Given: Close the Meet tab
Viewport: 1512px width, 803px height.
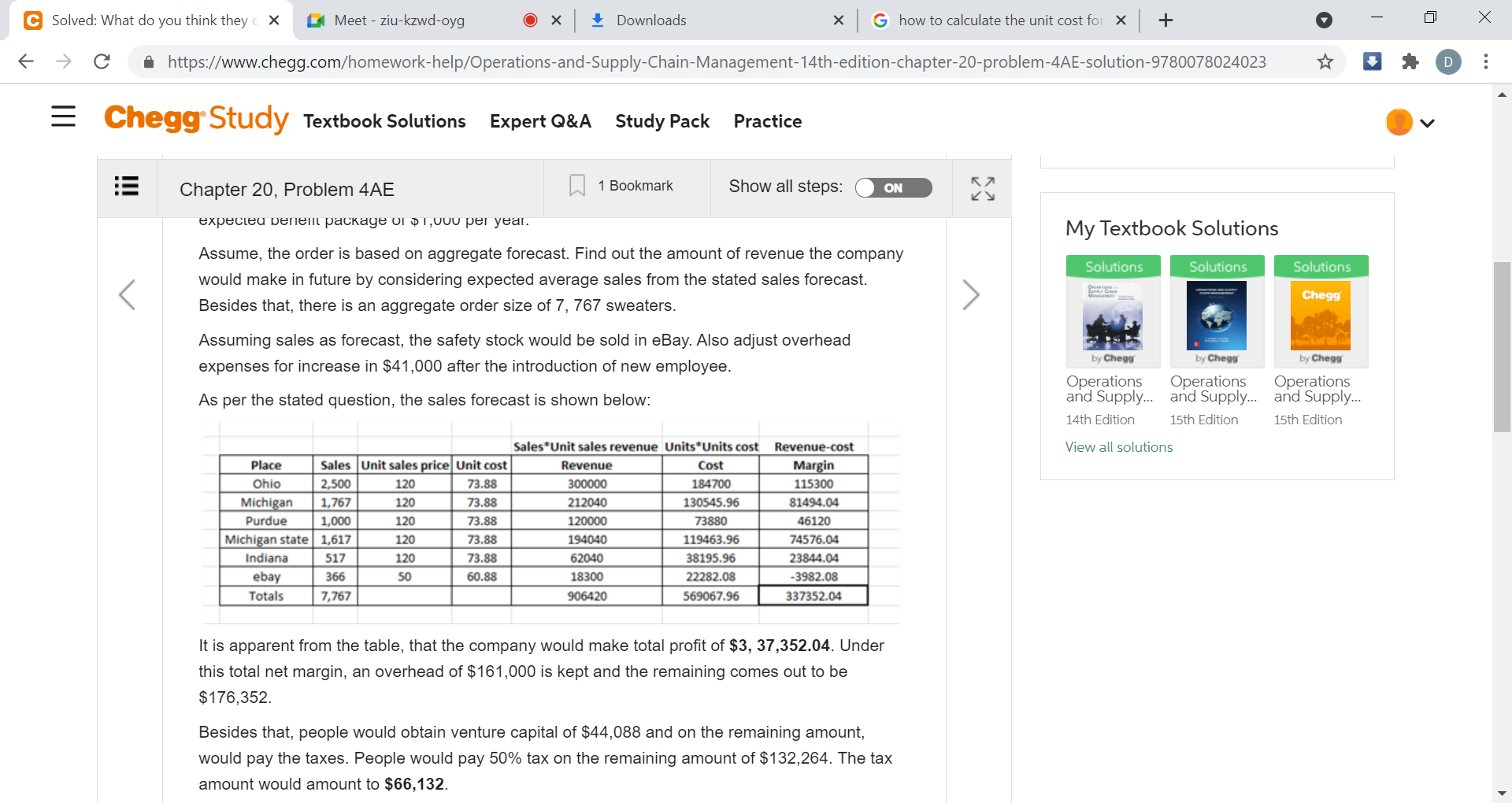Looking at the screenshot, I should click(557, 20).
